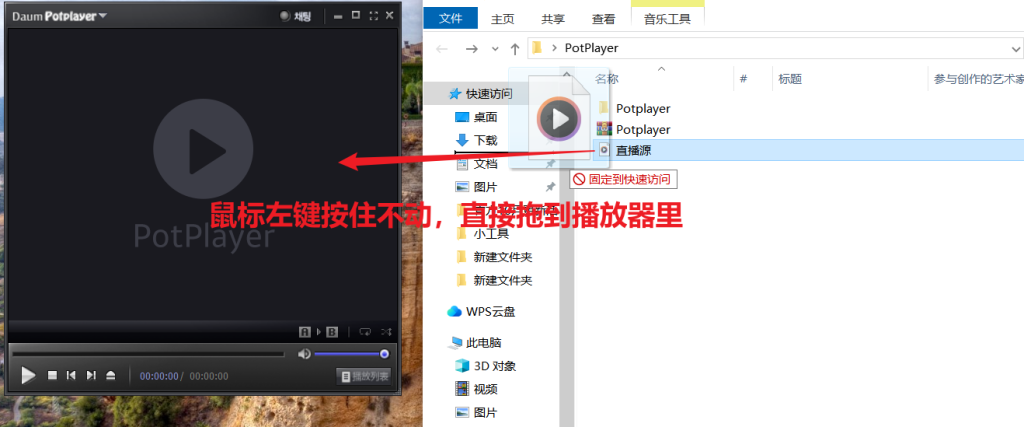Expand the breadcrumb chevron before PotPlayer
Screen dimensions: 1024x427
pyautogui.click(x=554, y=48)
